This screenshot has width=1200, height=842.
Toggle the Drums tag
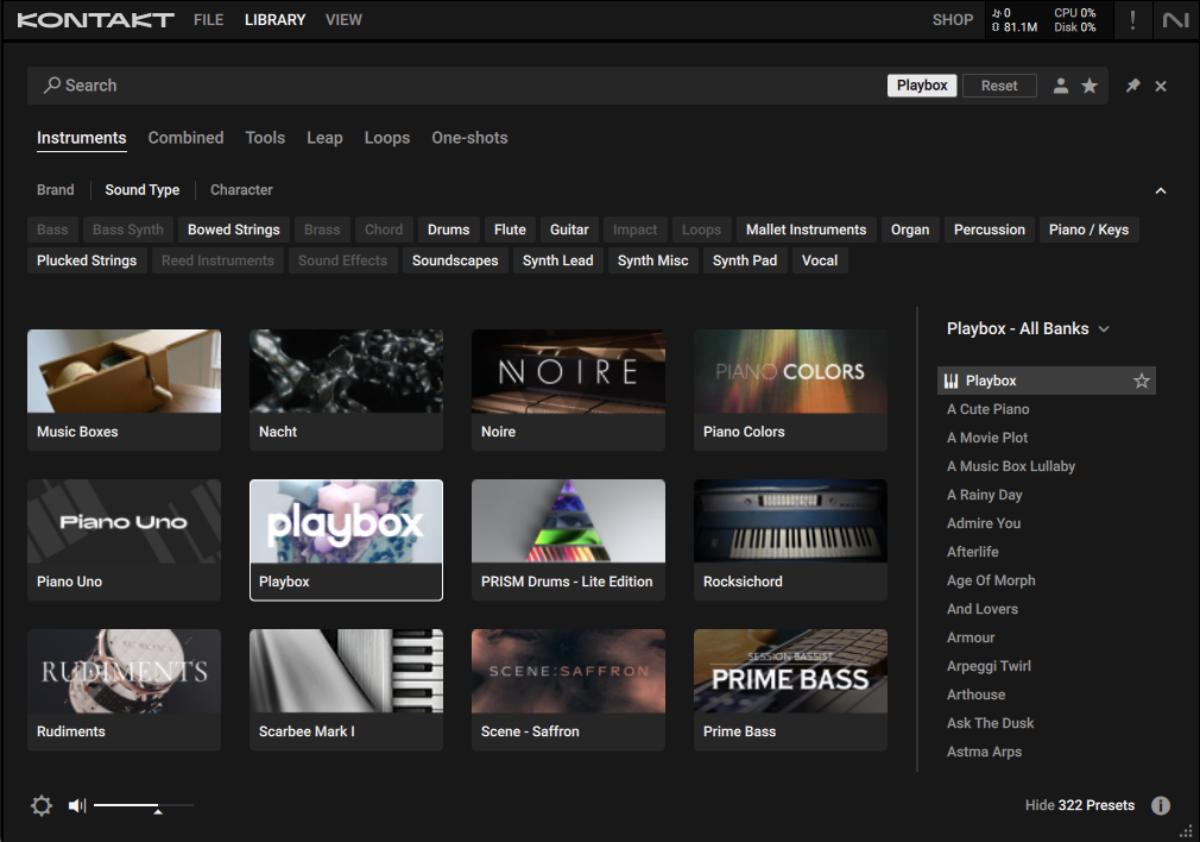pos(448,230)
